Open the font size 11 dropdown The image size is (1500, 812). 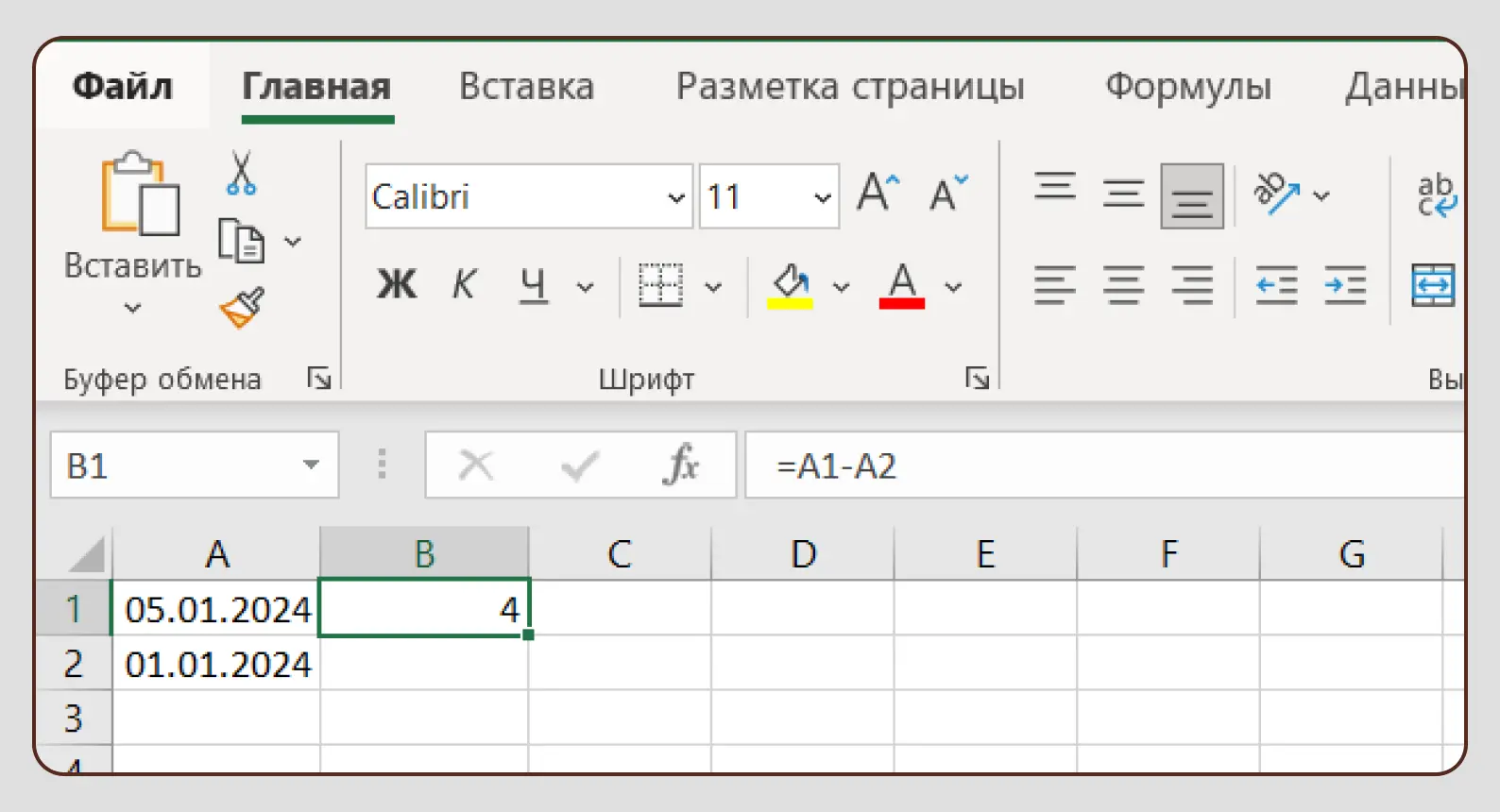tap(822, 197)
